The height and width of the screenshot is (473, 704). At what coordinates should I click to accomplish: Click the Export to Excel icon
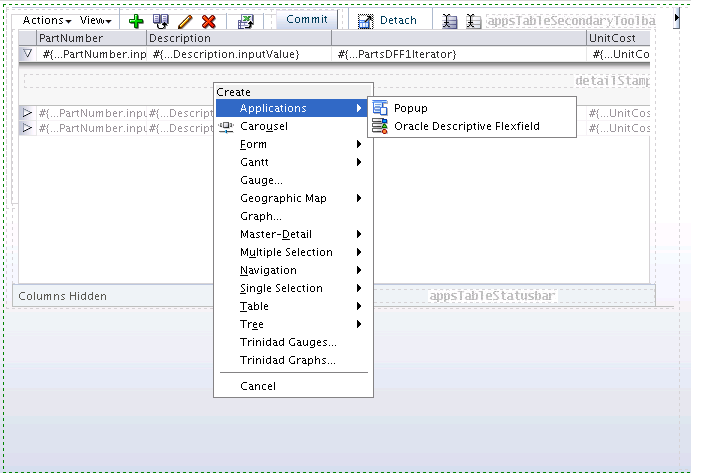click(246, 22)
